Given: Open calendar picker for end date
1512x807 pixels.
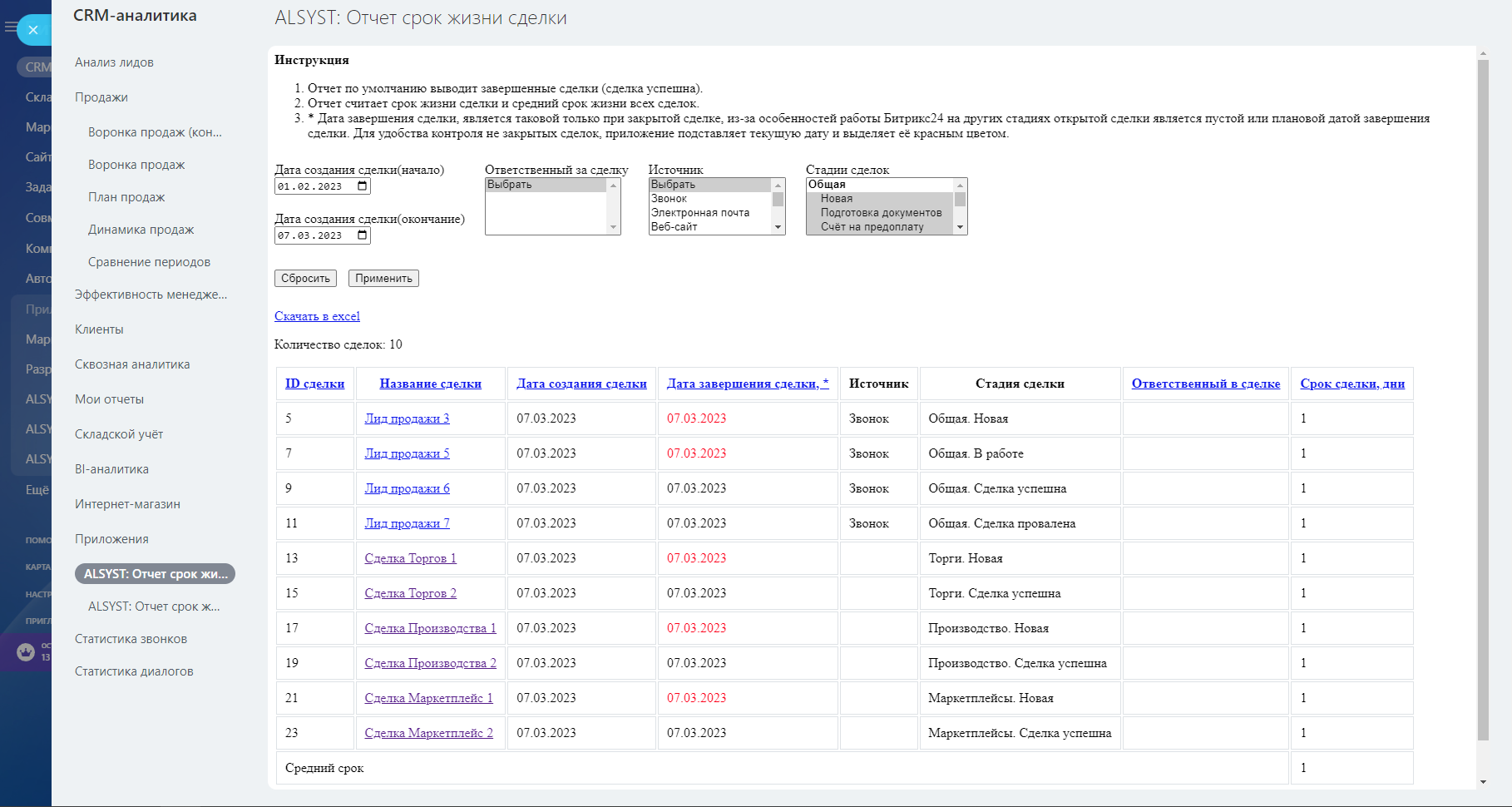Looking at the screenshot, I should click(363, 235).
